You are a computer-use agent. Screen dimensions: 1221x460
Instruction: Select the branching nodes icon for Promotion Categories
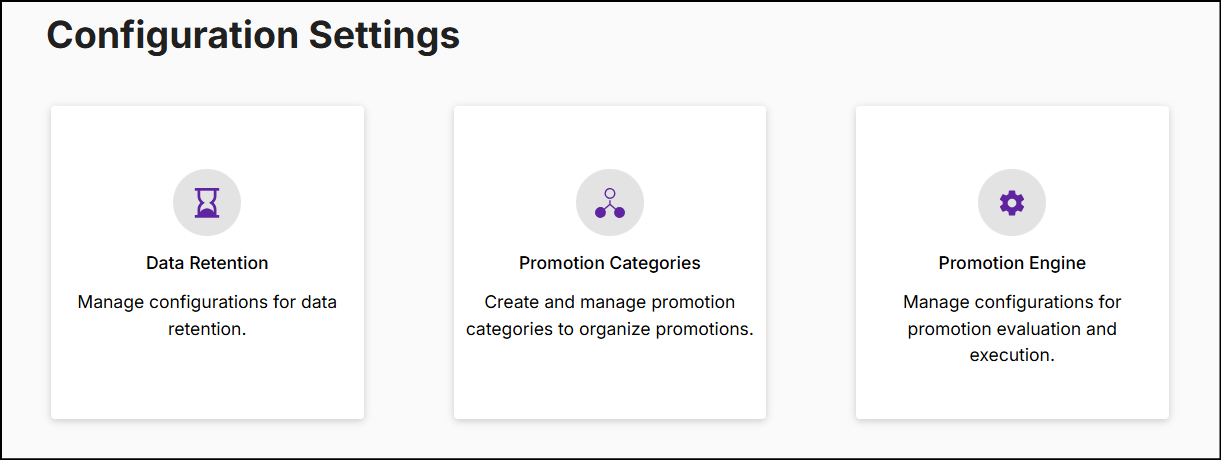[x=609, y=203]
